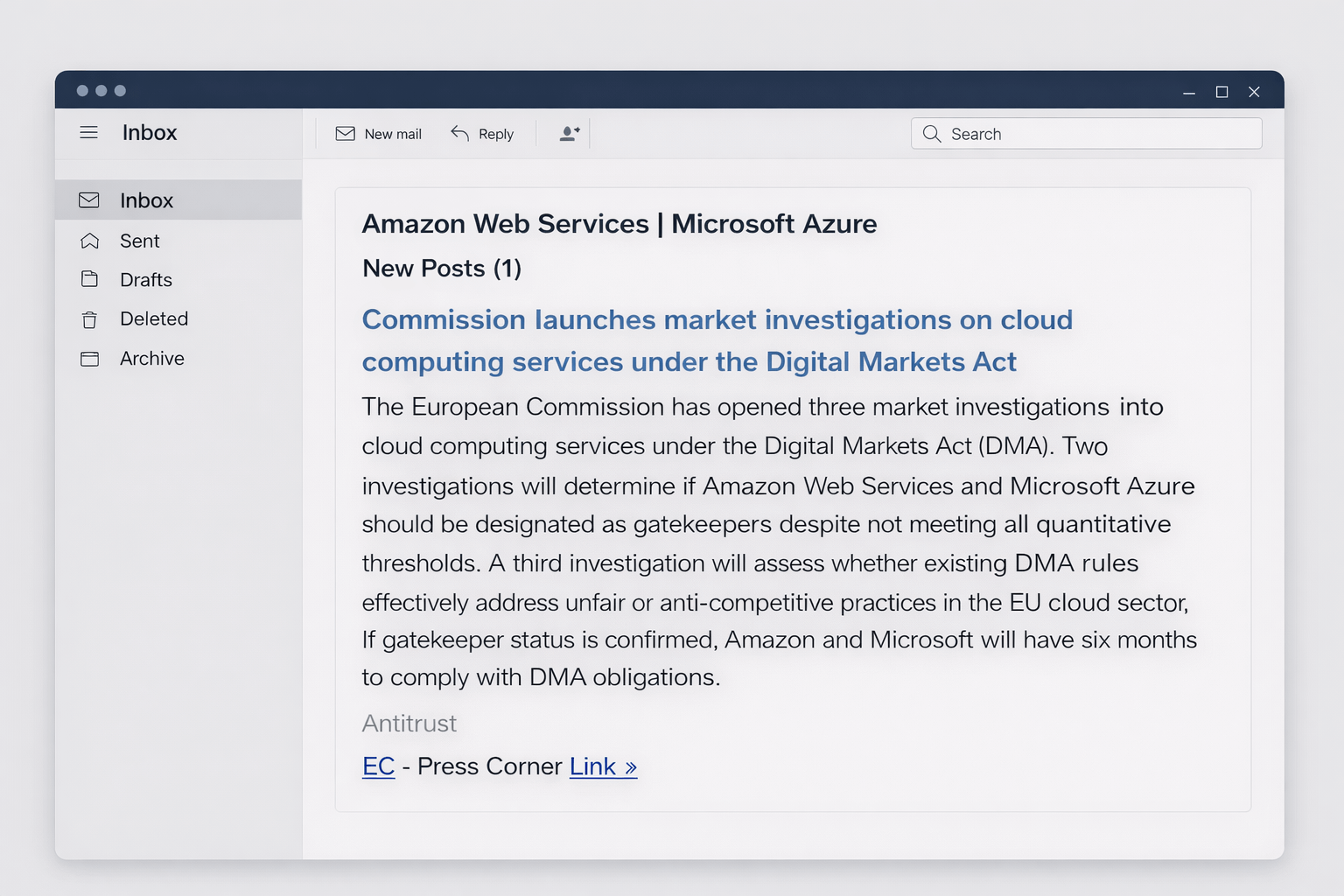Click the Archive box icon
The image size is (1344, 896).
pos(89,359)
